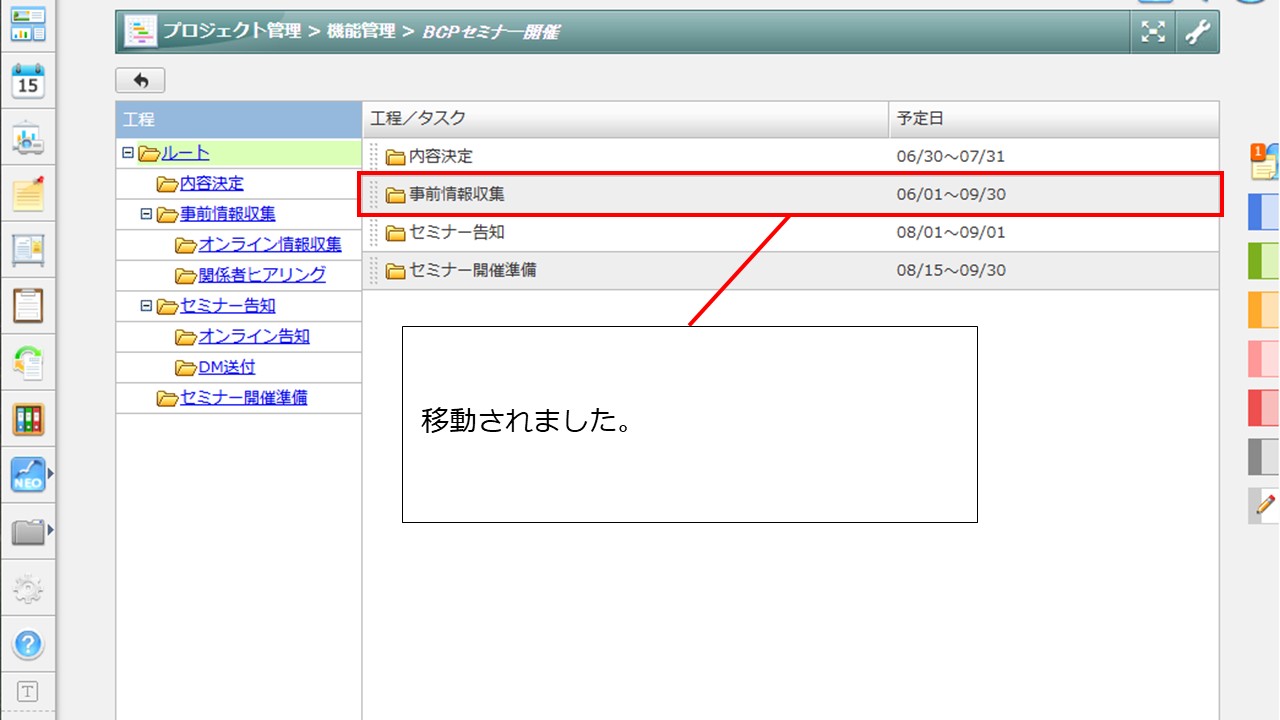Go to 機能管理 in the breadcrumb
Image resolution: width=1280 pixels, height=720 pixels.
tap(361, 31)
